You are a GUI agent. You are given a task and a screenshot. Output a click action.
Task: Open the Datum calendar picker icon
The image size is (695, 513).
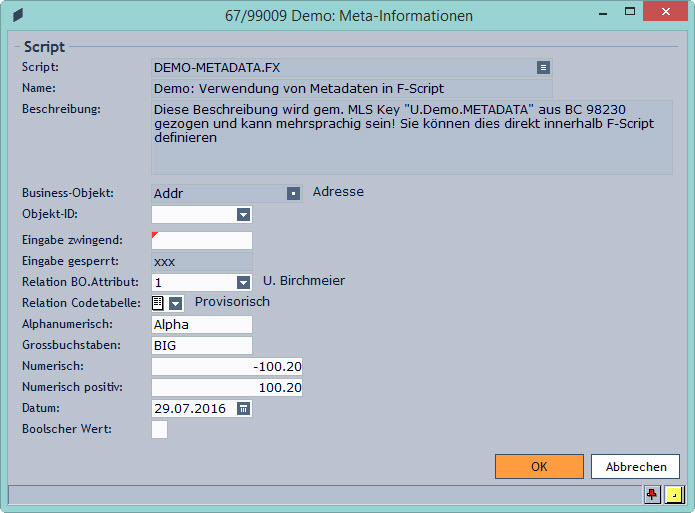pyautogui.click(x=243, y=408)
